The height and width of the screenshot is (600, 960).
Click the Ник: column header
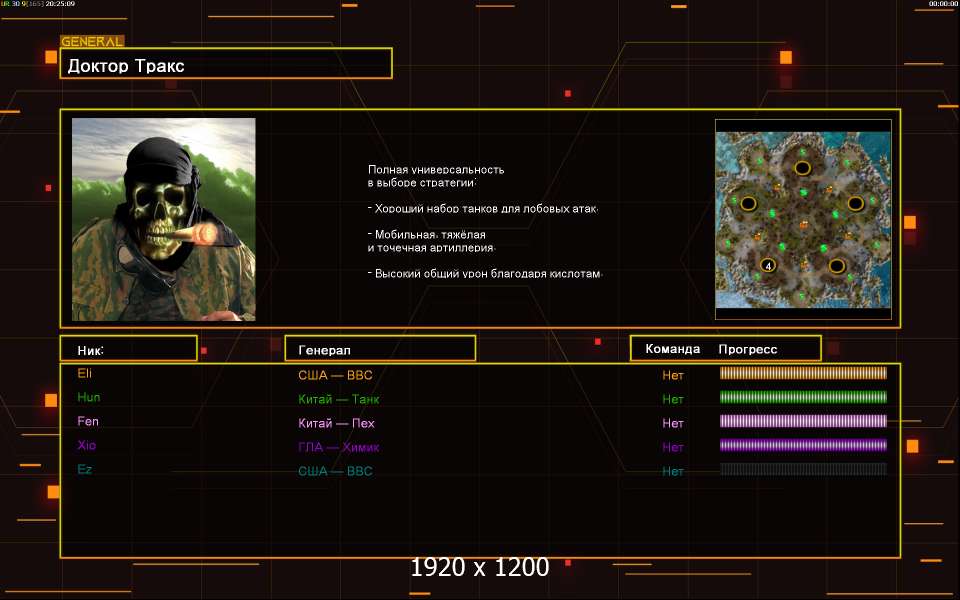tap(129, 348)
